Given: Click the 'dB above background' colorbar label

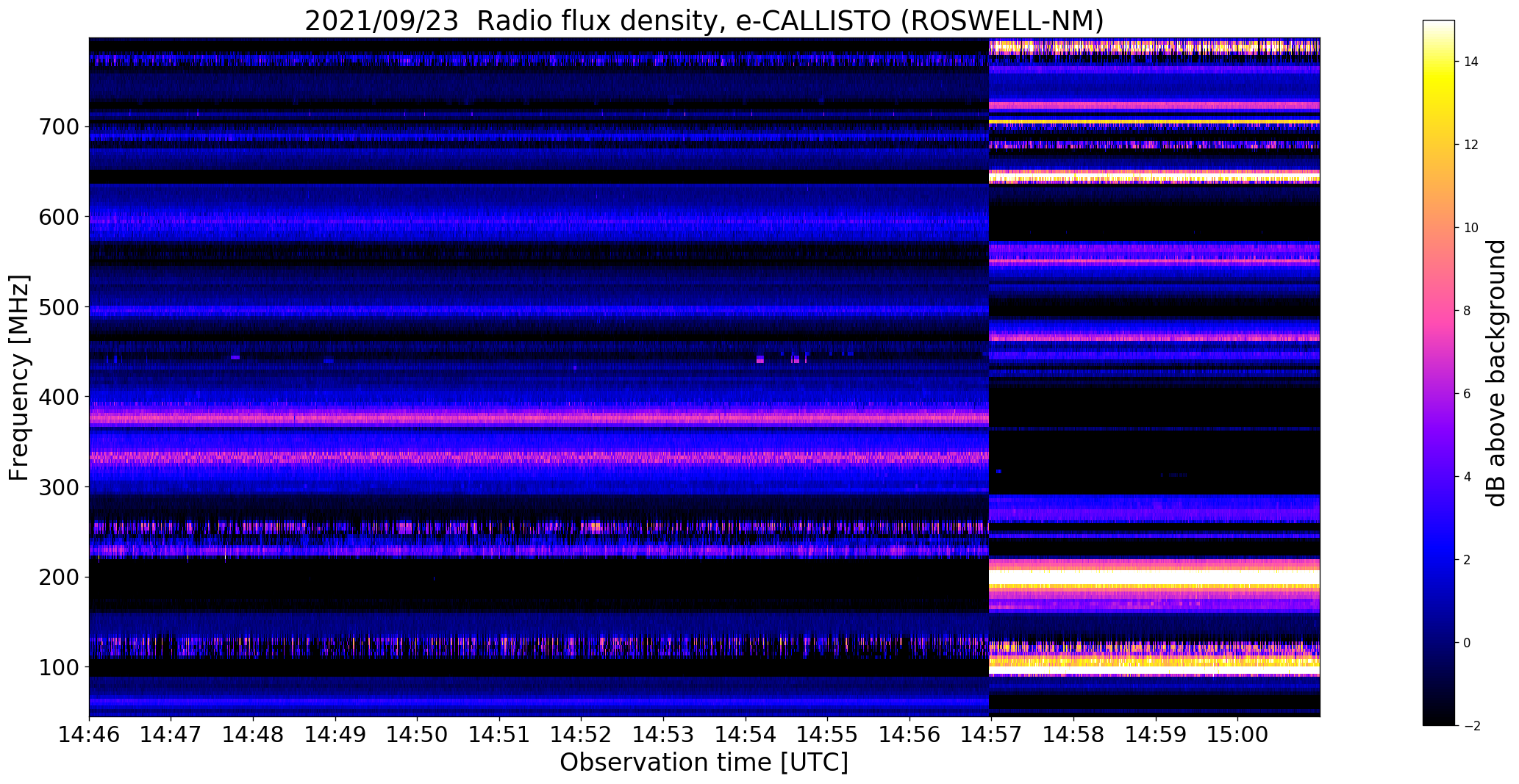Looking at the screenshot, I should [x=1496, y=373].
